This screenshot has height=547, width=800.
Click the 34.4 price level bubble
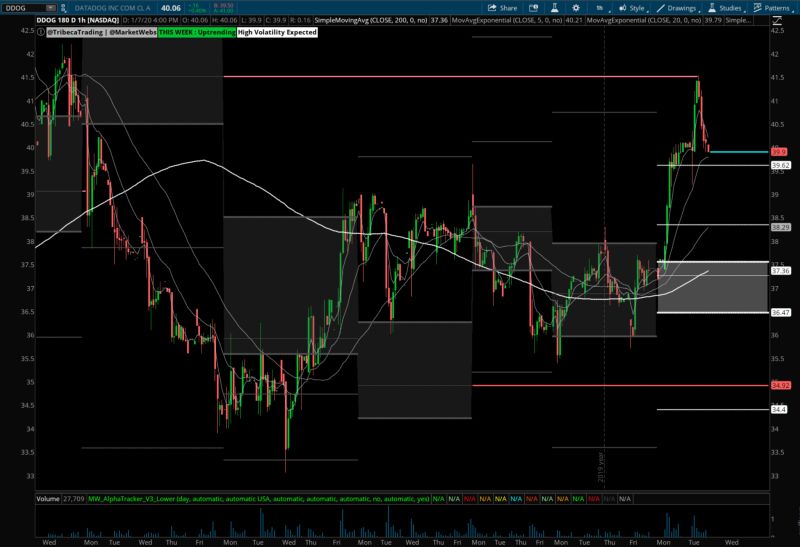(779, 409)
